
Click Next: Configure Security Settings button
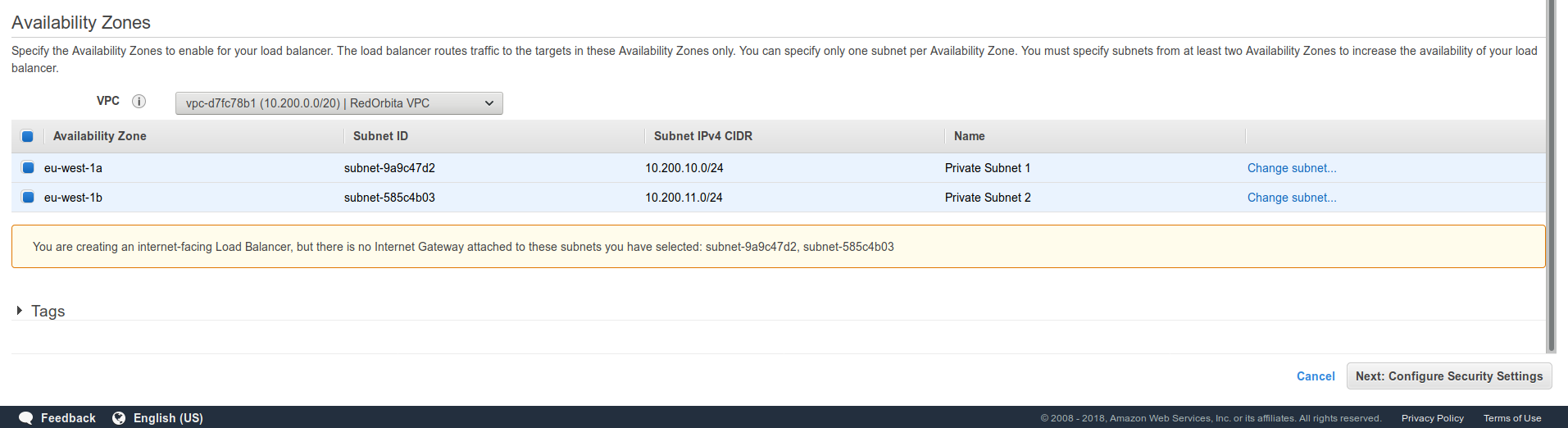click(1448, 376)
